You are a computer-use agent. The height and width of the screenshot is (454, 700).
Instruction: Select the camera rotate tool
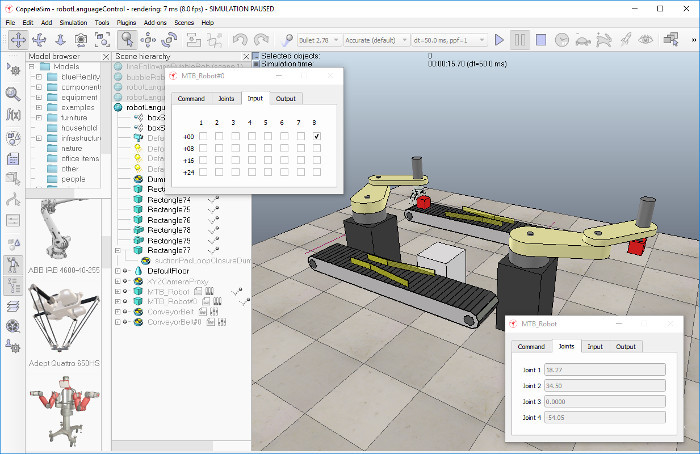[x=39, y=40]
